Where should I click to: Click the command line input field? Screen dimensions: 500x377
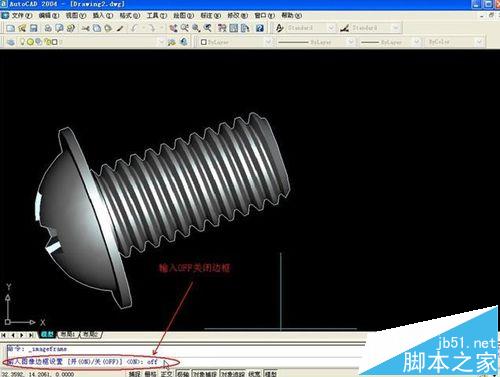point(185,361)
